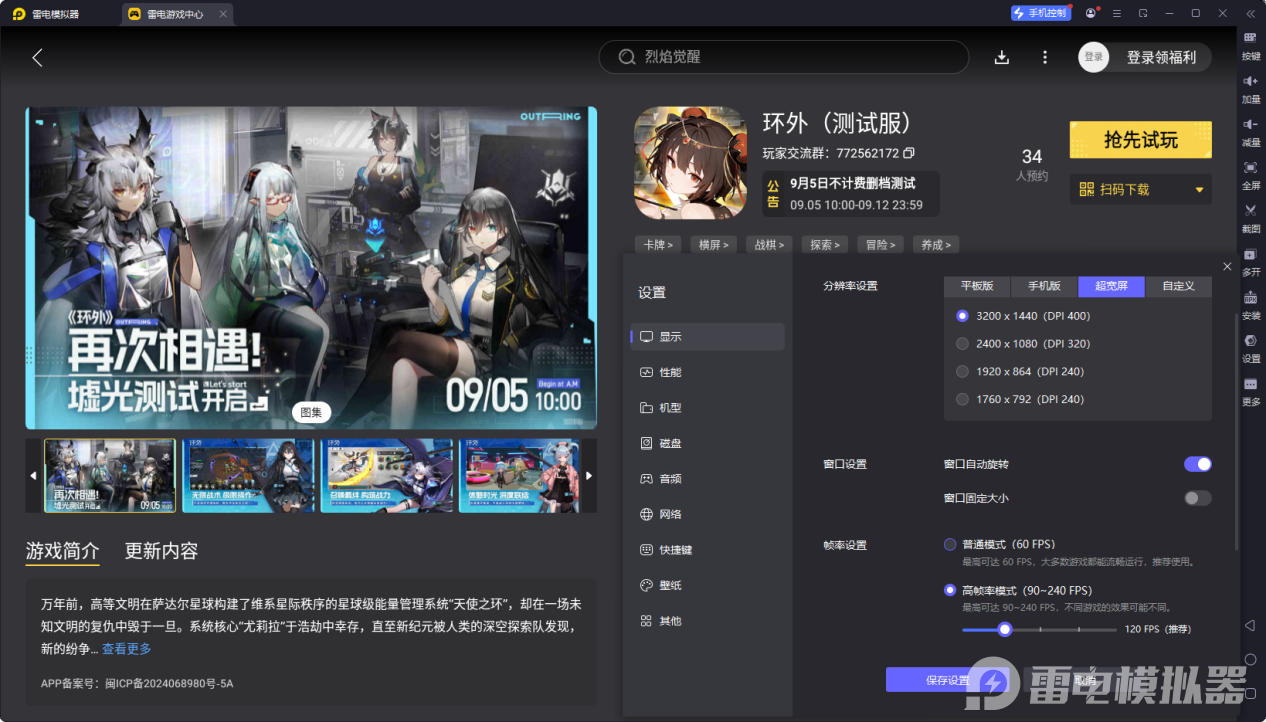The height and width of the screenshot is (722, 1266).
Task: Click the 抢先试玩 early access button
Action: [1140, 139]
